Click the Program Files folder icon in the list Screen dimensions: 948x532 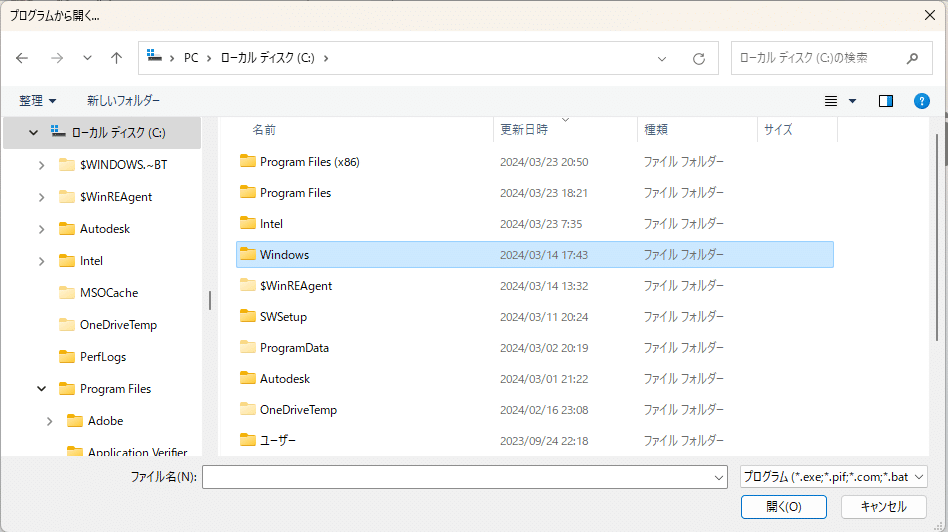(x=247, y=192)
